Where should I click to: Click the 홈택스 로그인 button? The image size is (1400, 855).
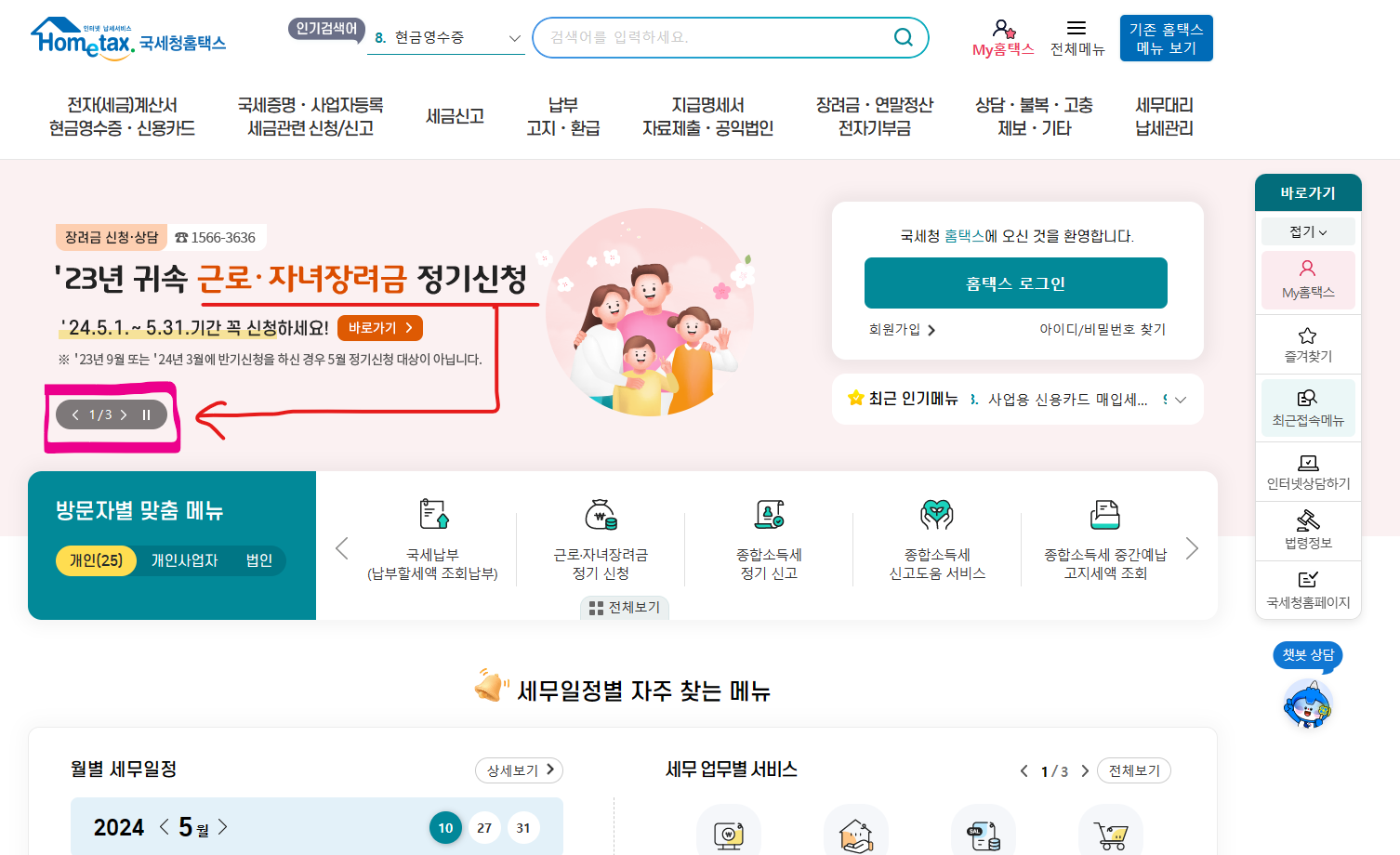tap(1015, 283)
